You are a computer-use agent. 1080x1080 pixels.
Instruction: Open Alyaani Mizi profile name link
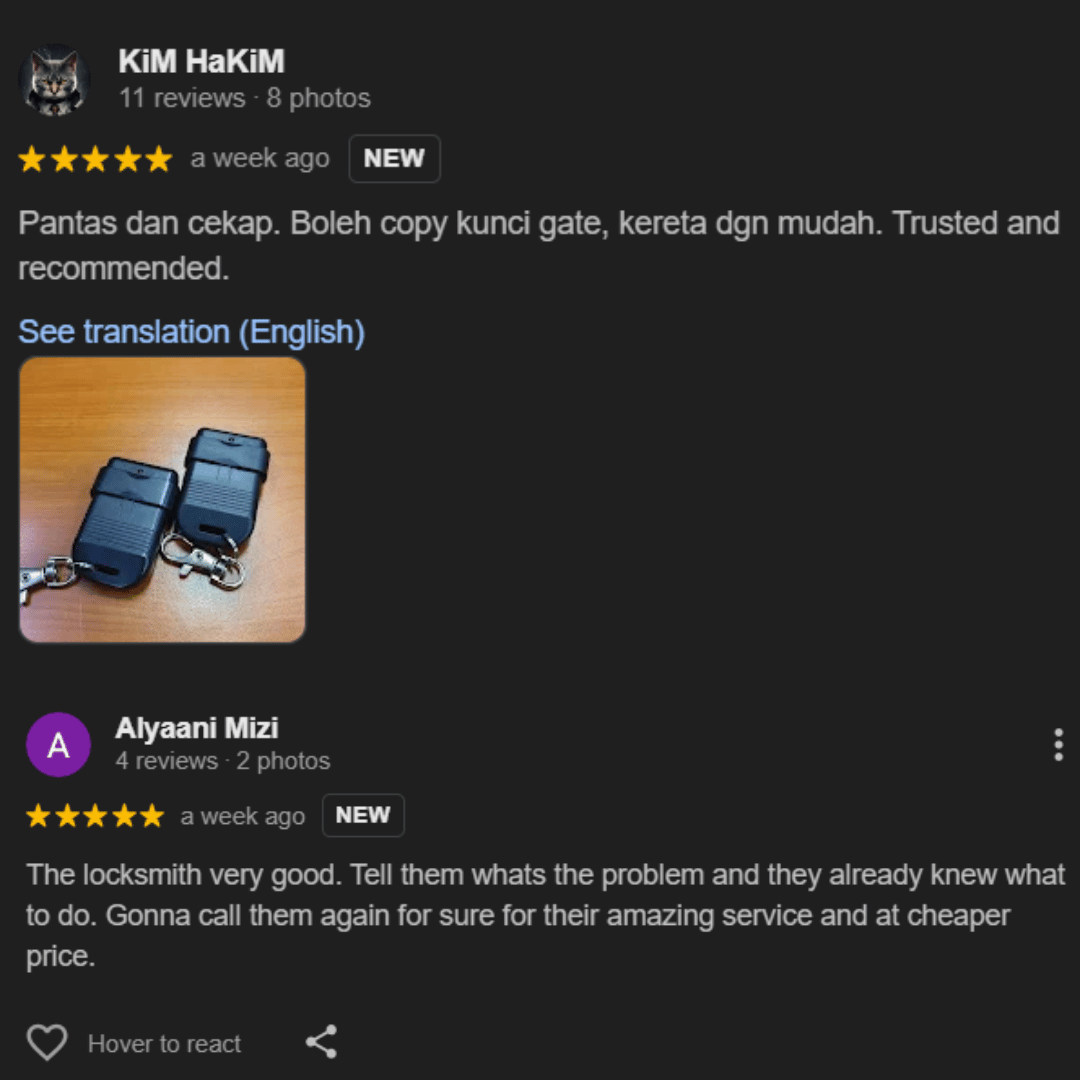click(197, 728)
